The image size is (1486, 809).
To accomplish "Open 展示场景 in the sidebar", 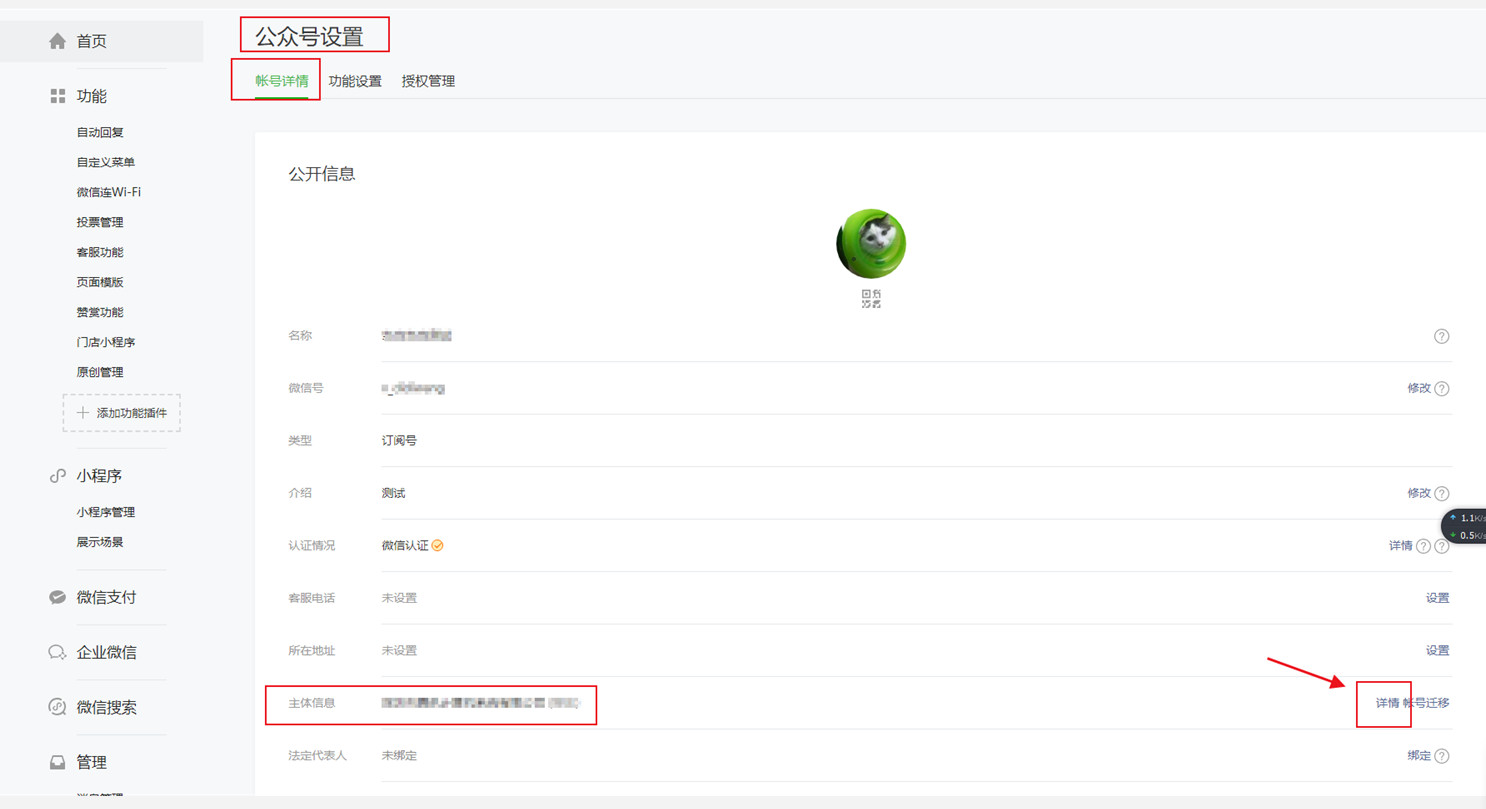I will 100,542.
